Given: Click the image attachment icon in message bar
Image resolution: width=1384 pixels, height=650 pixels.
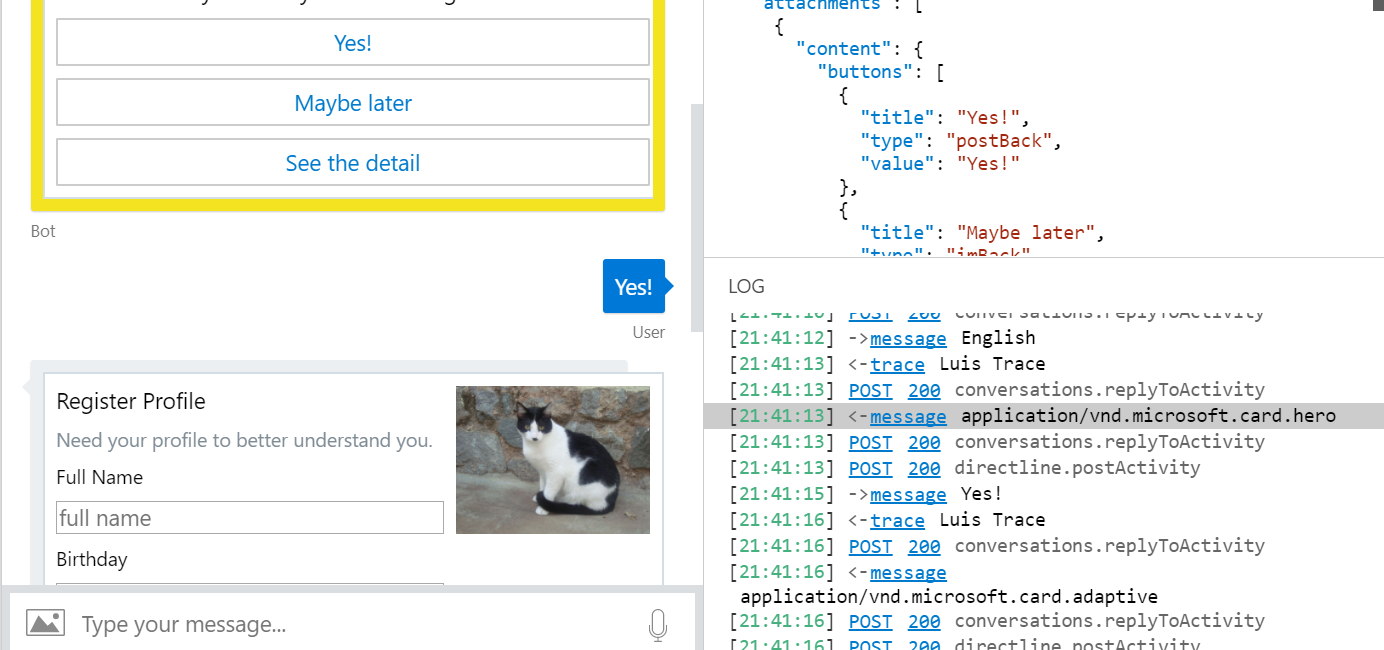Looking at the screenshot, I should click(44, 622).
